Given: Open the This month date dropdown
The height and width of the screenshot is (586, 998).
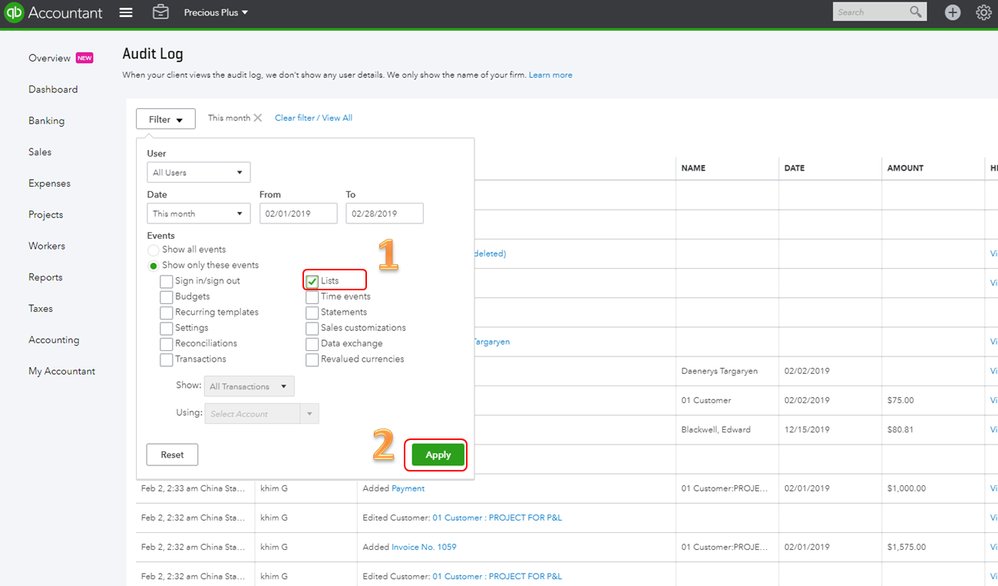Looking at the screenshot, I should pyautogui.click(x=199, y=214).
